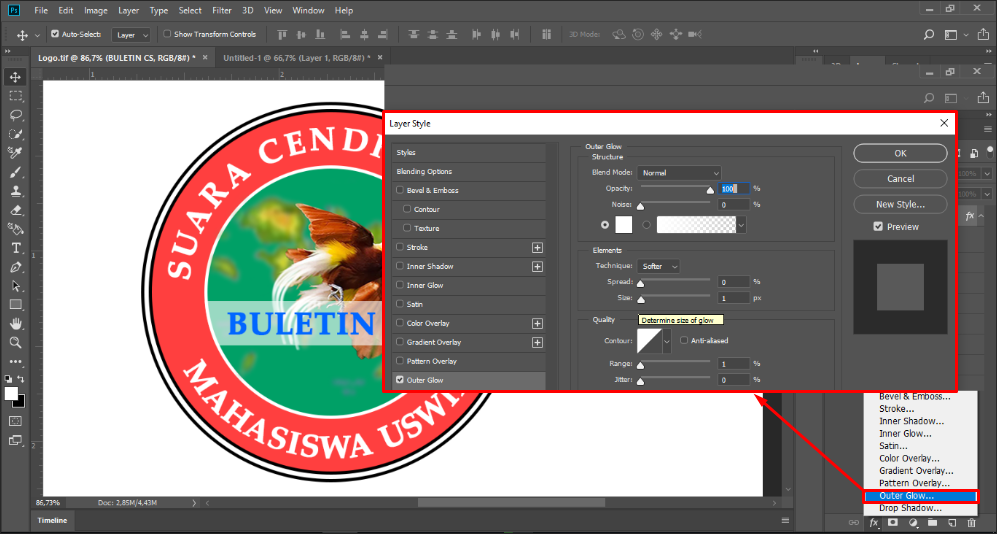997x534 pixels.
Task: Uncheck the Outer Glow checkbox
Action: [x=399, y=380]
